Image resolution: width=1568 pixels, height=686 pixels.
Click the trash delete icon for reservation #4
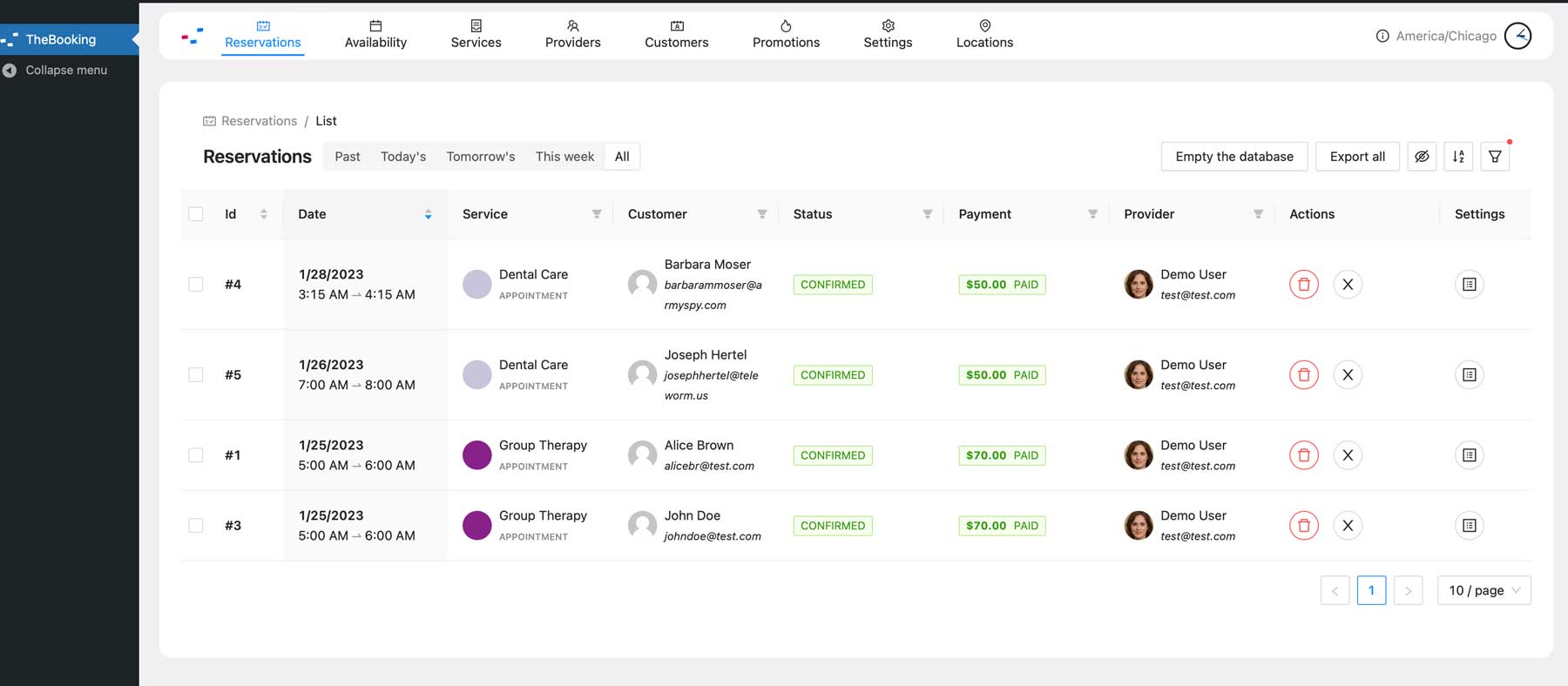click(1303, 285)
